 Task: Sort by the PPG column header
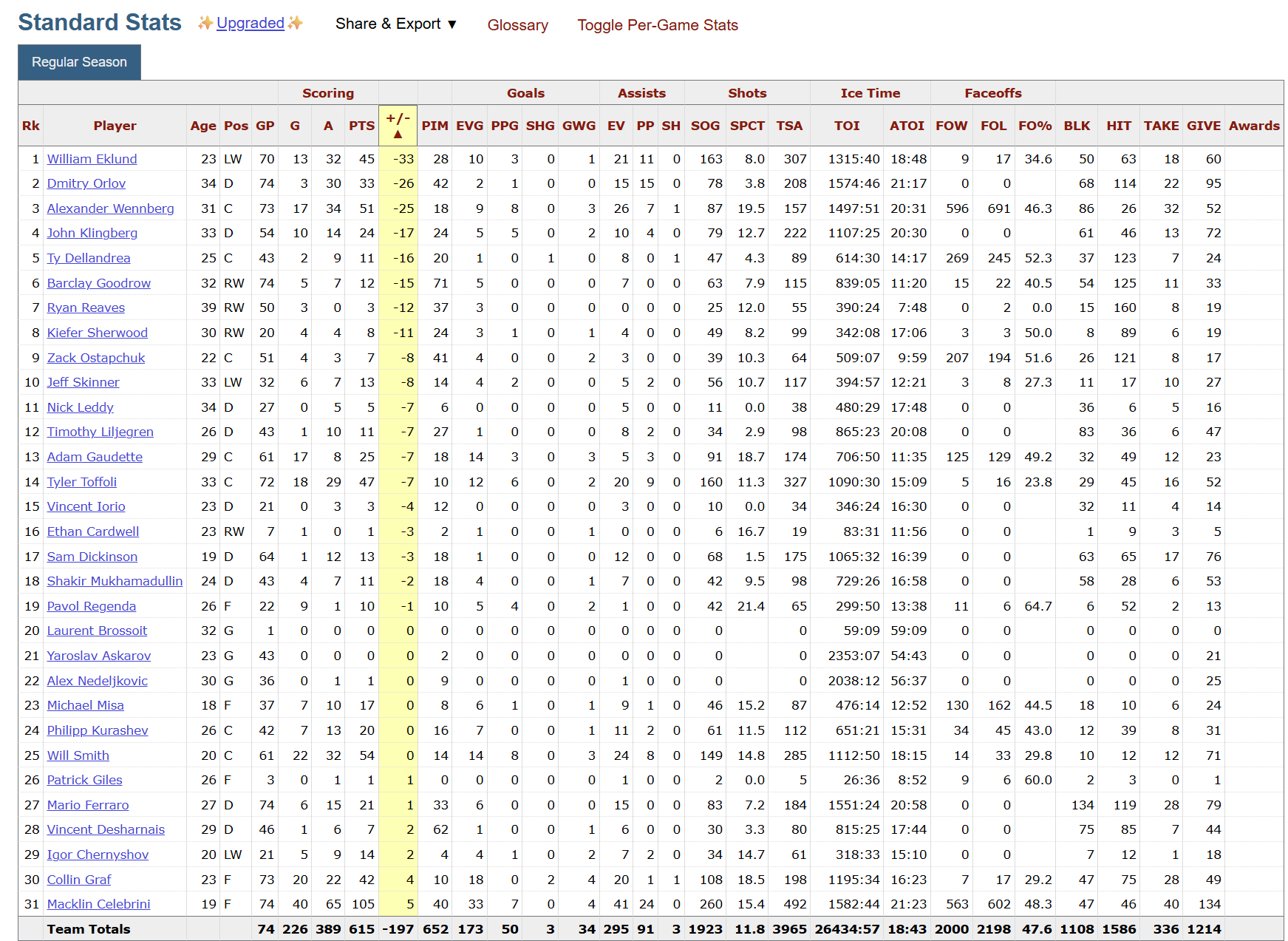(x=505, y=126)
